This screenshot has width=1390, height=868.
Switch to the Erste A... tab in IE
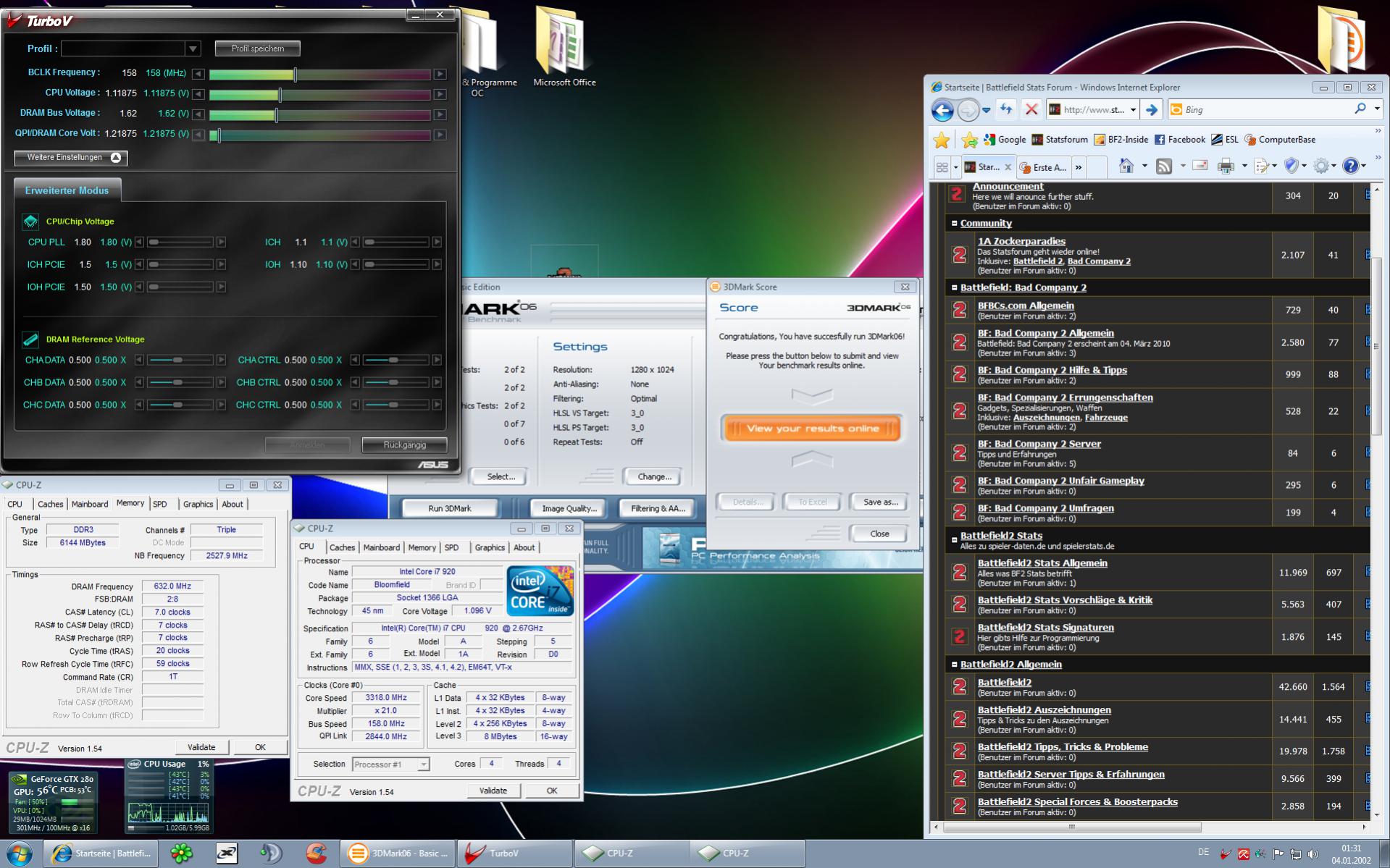tap(1043, 167)
